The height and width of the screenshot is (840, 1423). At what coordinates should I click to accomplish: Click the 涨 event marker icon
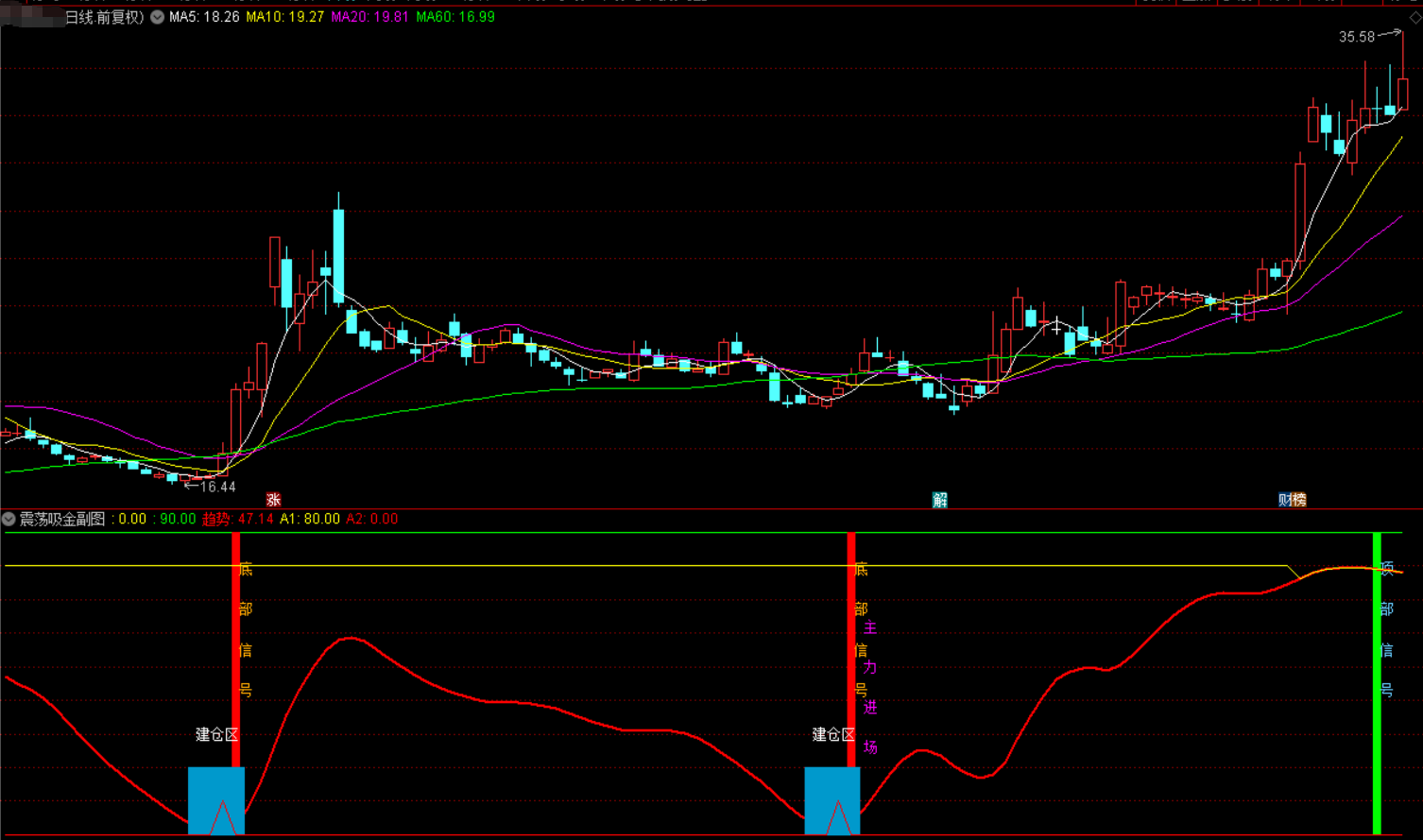[x=274, y=500]
